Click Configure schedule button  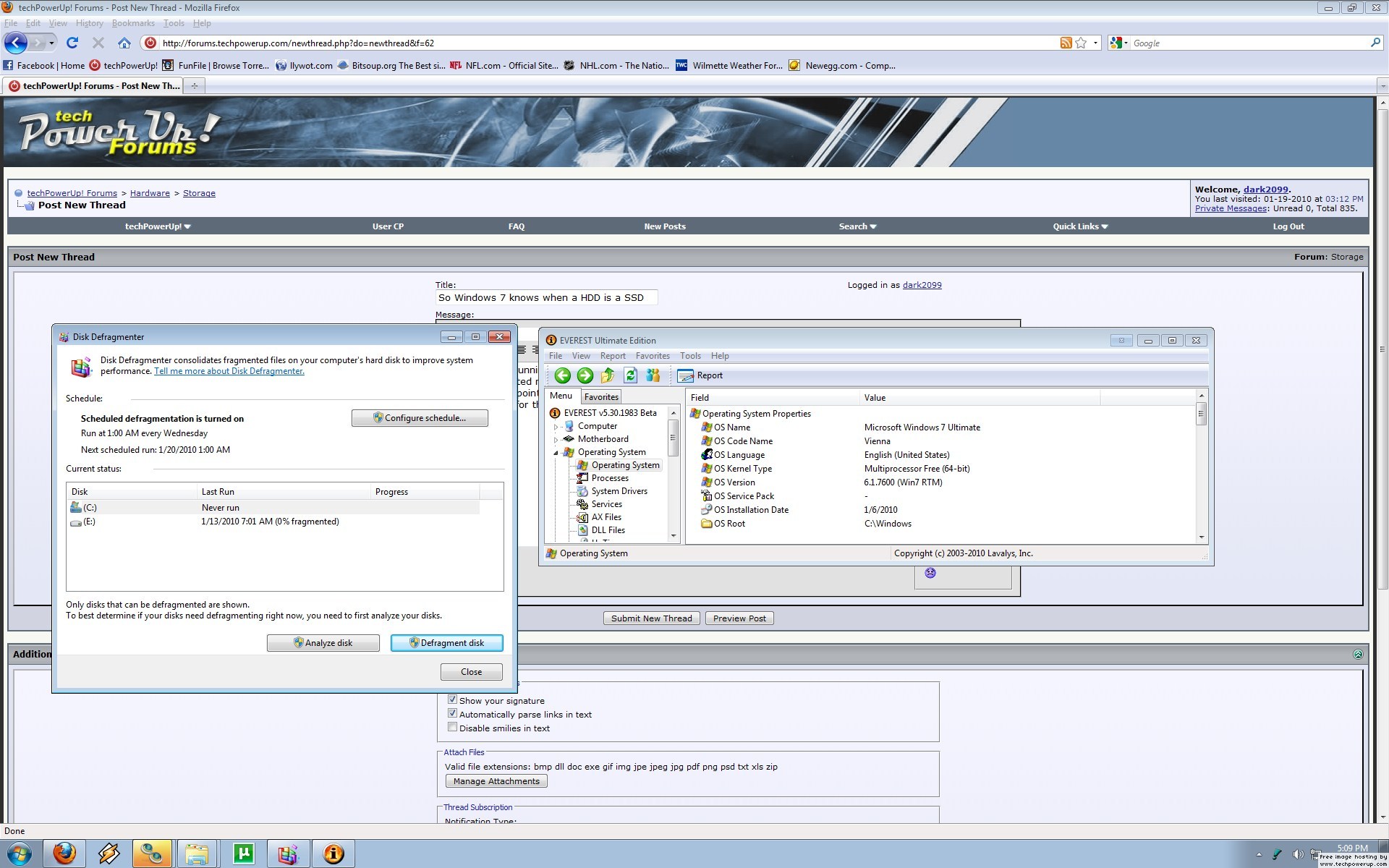[420, 418]
